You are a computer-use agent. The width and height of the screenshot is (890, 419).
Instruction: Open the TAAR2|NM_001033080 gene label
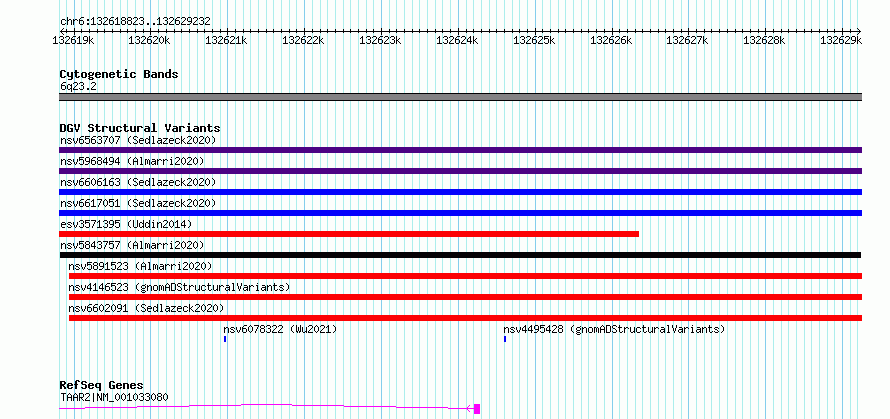(114, 397)
